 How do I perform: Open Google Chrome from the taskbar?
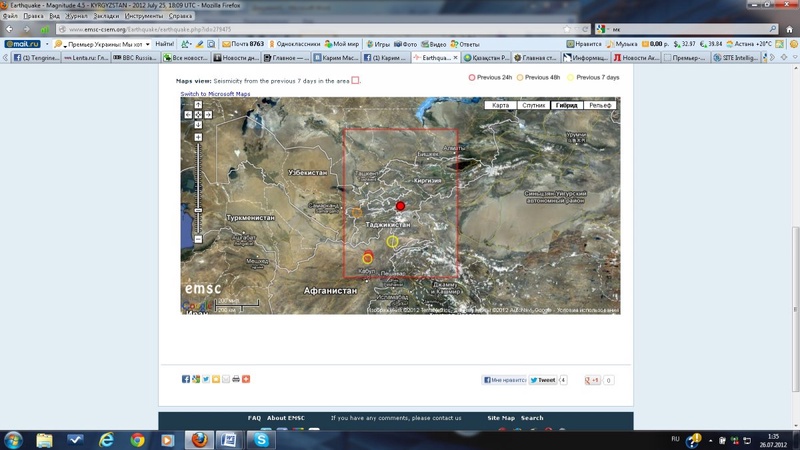[x=136, y=439]
